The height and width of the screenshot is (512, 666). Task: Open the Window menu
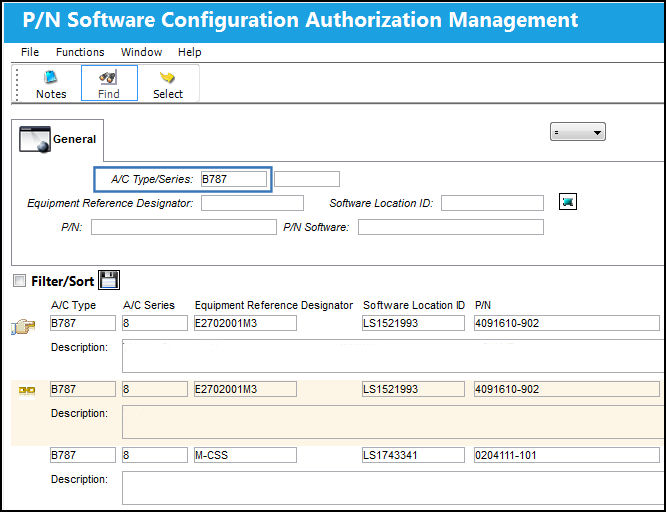click(x=141, y=52)
